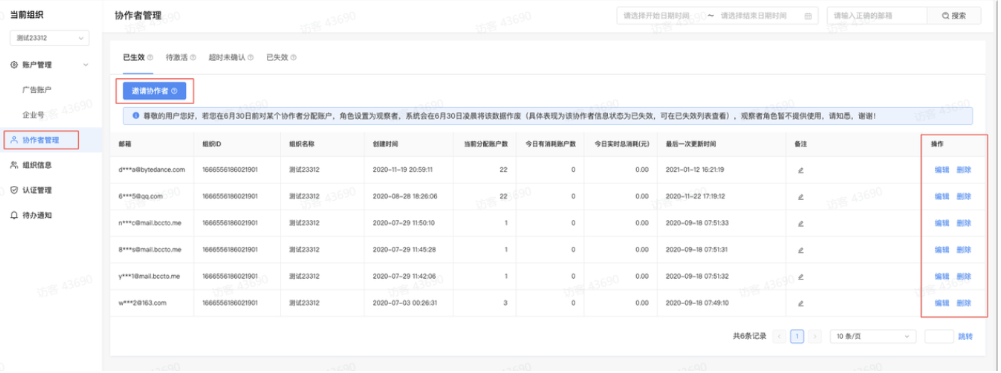Click the info icon in the notice banner
This screenshot has width=1001, height=373.
click(136, 116)
